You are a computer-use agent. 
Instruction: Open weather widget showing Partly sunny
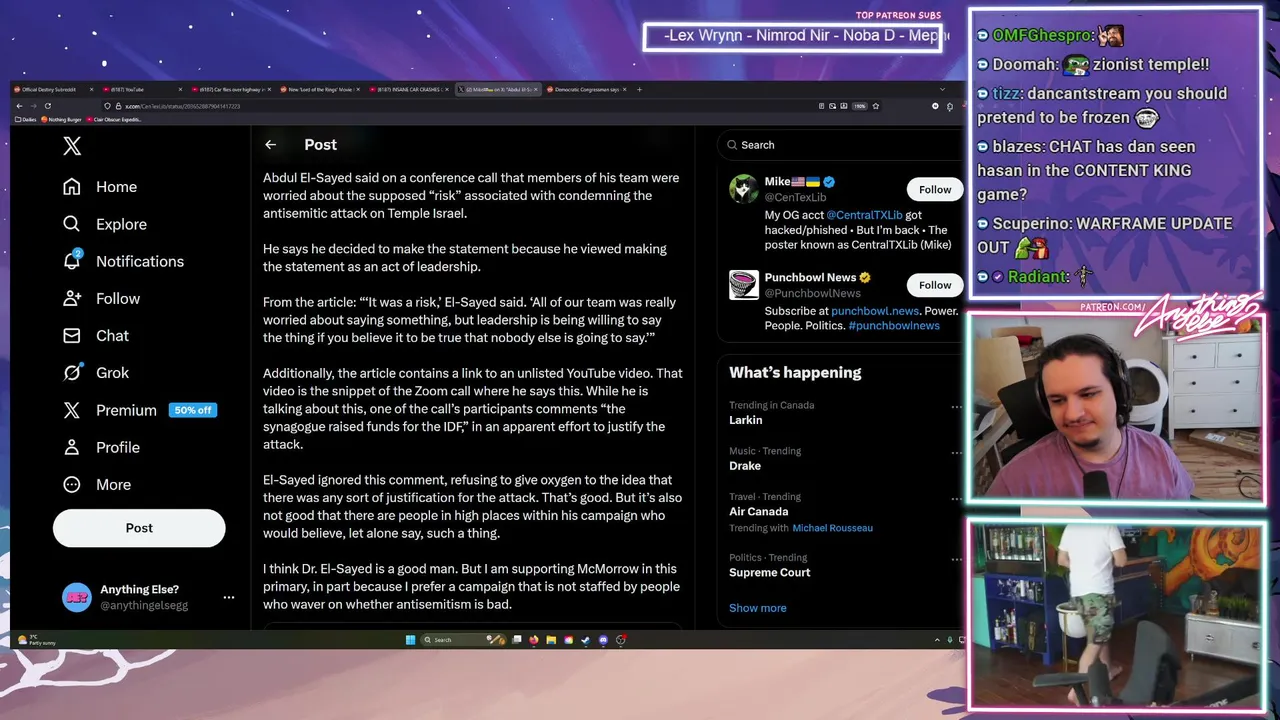coord(37,640)
